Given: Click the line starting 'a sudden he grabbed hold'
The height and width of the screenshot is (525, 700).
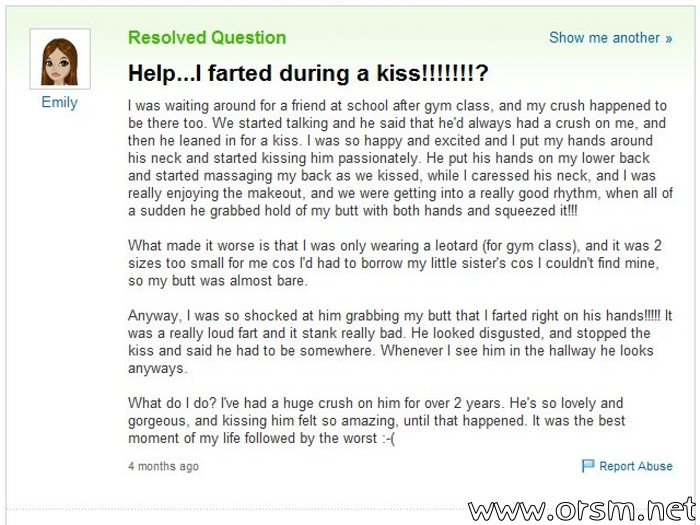Looking at the screenshot, I should pos(353,211).
